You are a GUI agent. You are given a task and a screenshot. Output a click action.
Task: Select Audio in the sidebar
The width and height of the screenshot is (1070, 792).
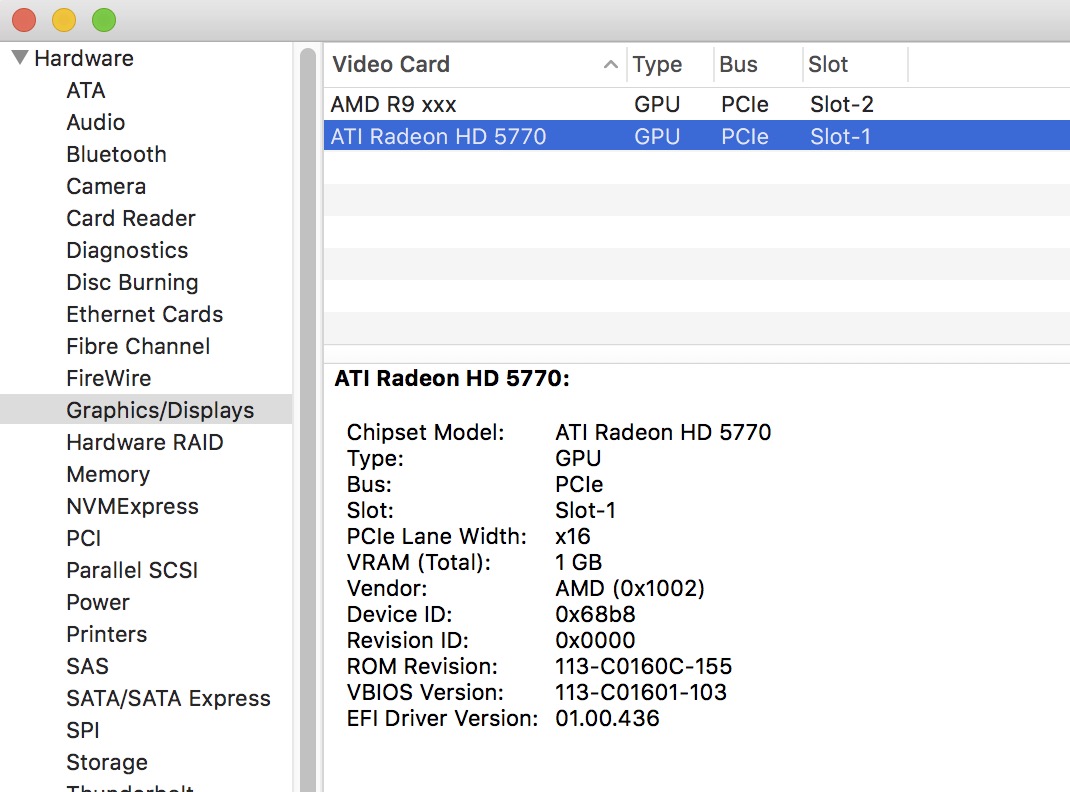tap(96, 122)
